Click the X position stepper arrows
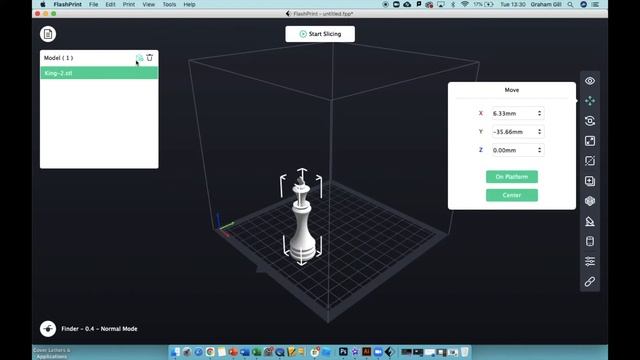Screen dimensions: 640x360 (x=540, y=113)
